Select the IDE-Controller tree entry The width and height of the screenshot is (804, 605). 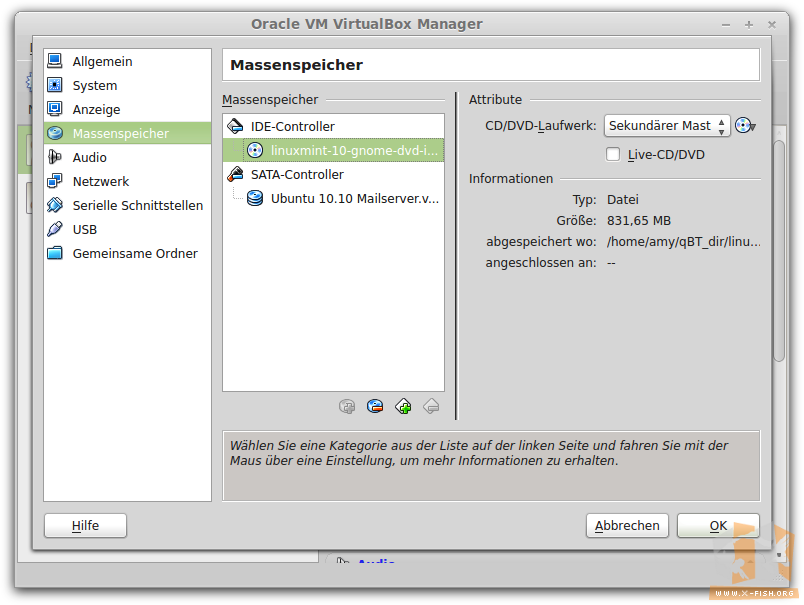(x=333, y=126)
